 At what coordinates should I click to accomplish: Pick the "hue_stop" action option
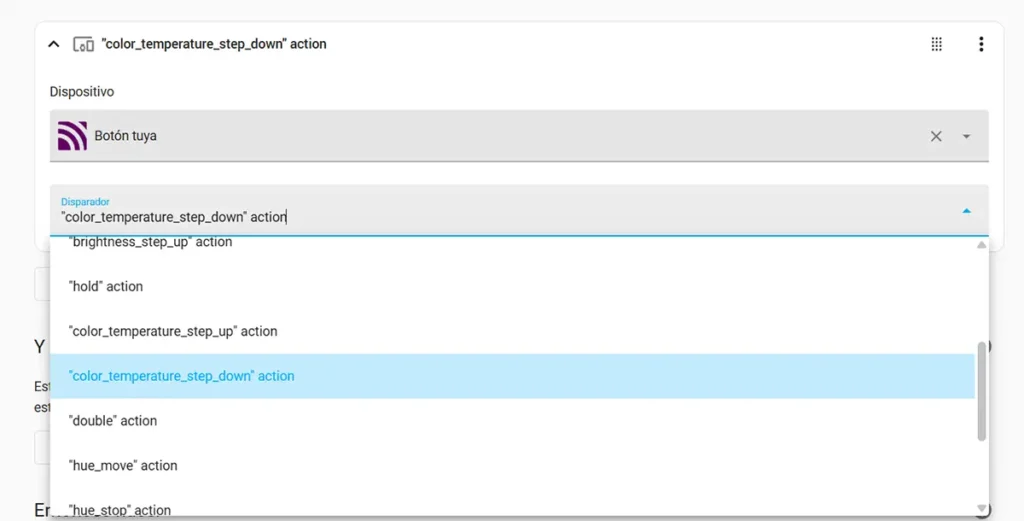120,509
